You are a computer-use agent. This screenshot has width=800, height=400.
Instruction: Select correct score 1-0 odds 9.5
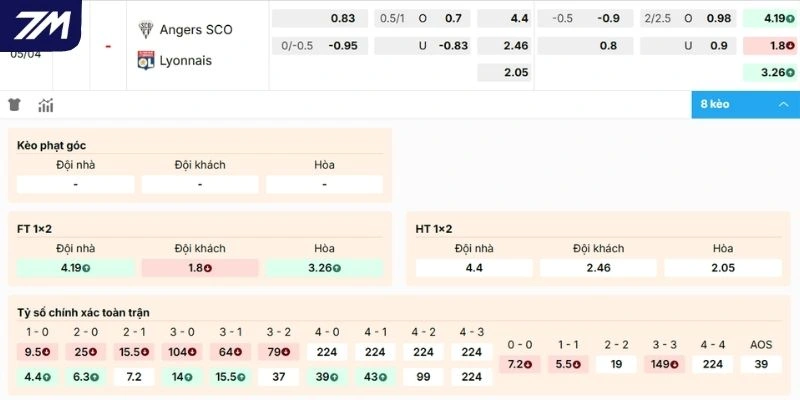(37, 352)
